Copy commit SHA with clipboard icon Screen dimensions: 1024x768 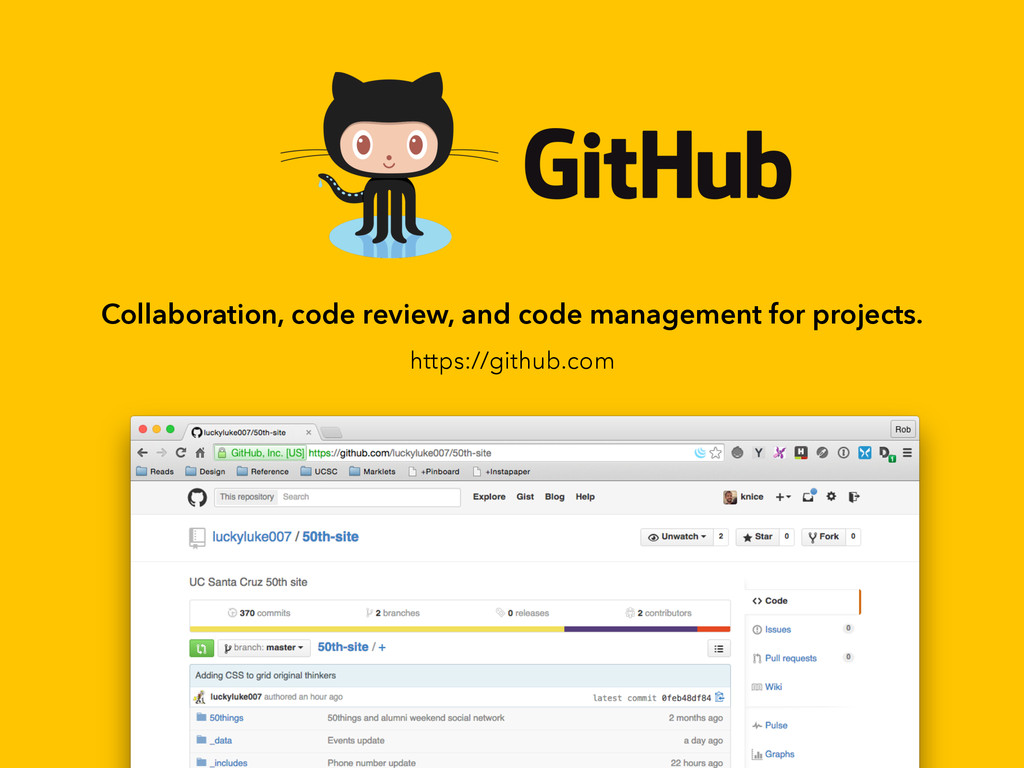pyautogui.click(x=720, y=697)
